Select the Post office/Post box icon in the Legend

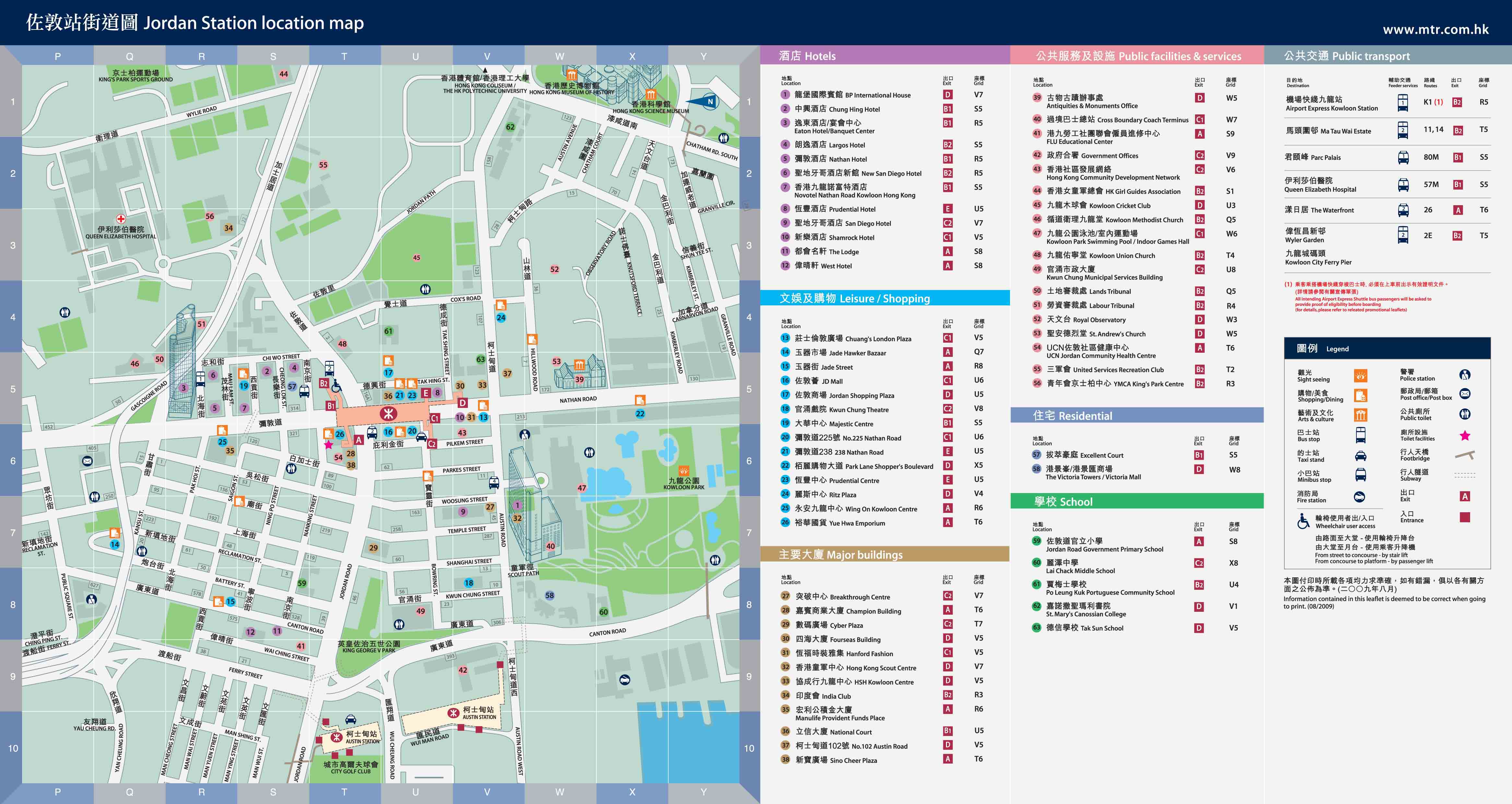pyautogui.click(x=1465, y=394)
